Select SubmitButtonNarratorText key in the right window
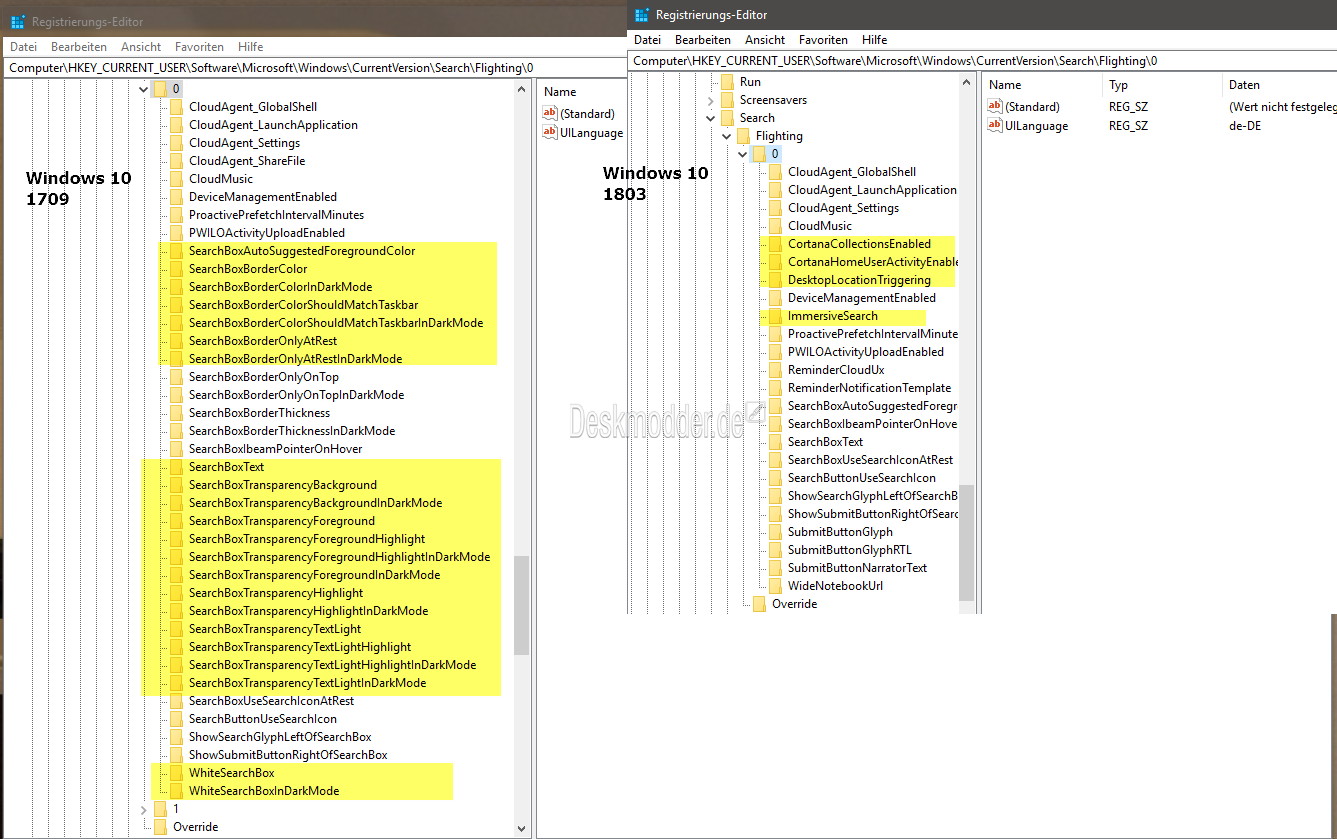Image resolution: width=1337 pixels, height=839 pixels. (857, 568)
